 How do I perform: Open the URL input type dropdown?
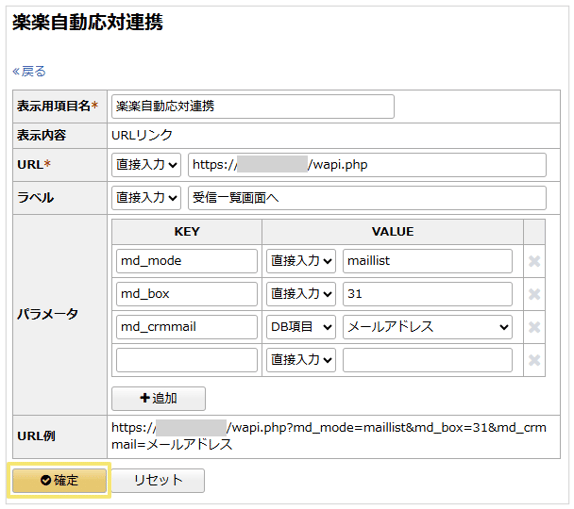point(146,165)
